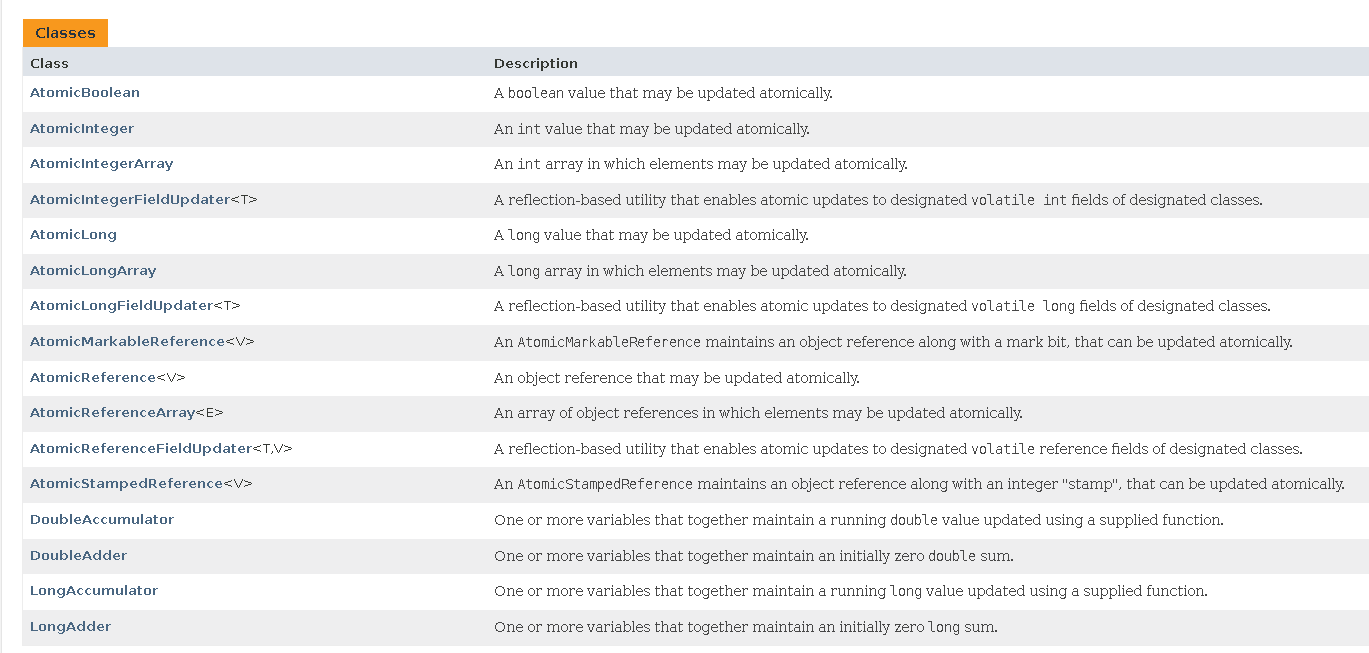This screenshot has width=1369, height=653.
Task: Open the AtomicIntegerArray class page
Action: coord(101,163)
